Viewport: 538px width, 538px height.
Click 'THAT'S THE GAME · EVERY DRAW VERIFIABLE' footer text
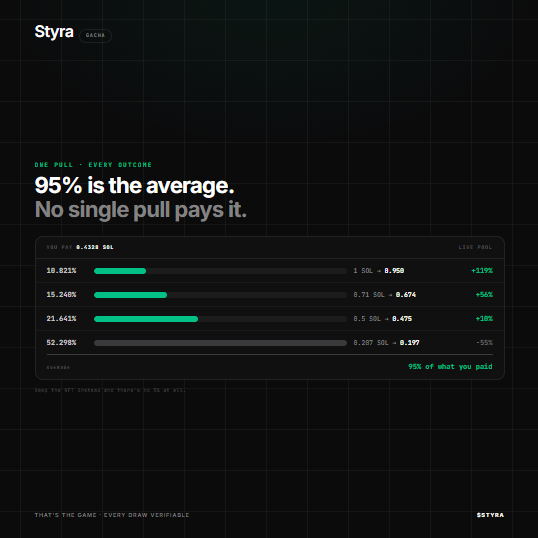(112, 515)
